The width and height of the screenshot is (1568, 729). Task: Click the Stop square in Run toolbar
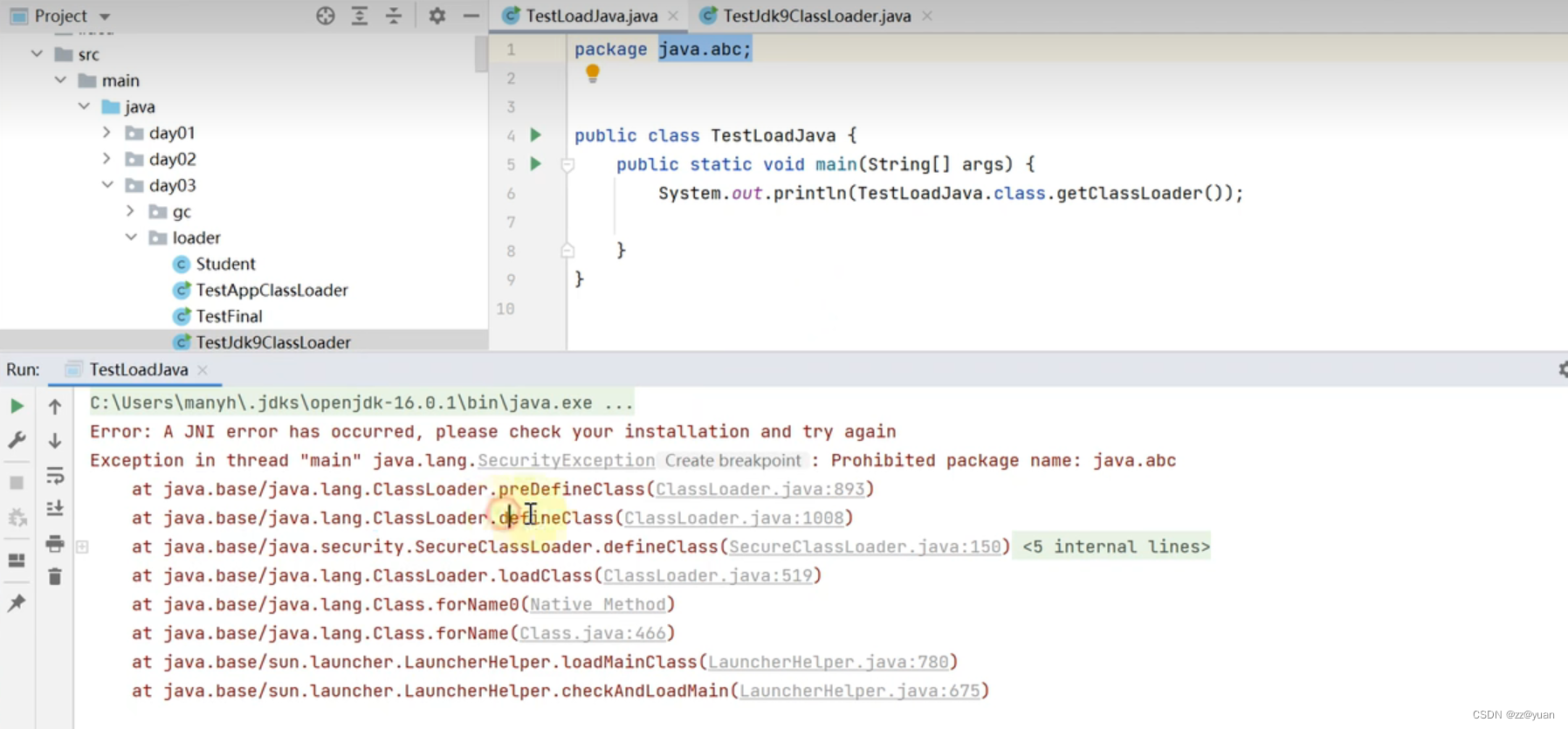[x=17, y=483]
